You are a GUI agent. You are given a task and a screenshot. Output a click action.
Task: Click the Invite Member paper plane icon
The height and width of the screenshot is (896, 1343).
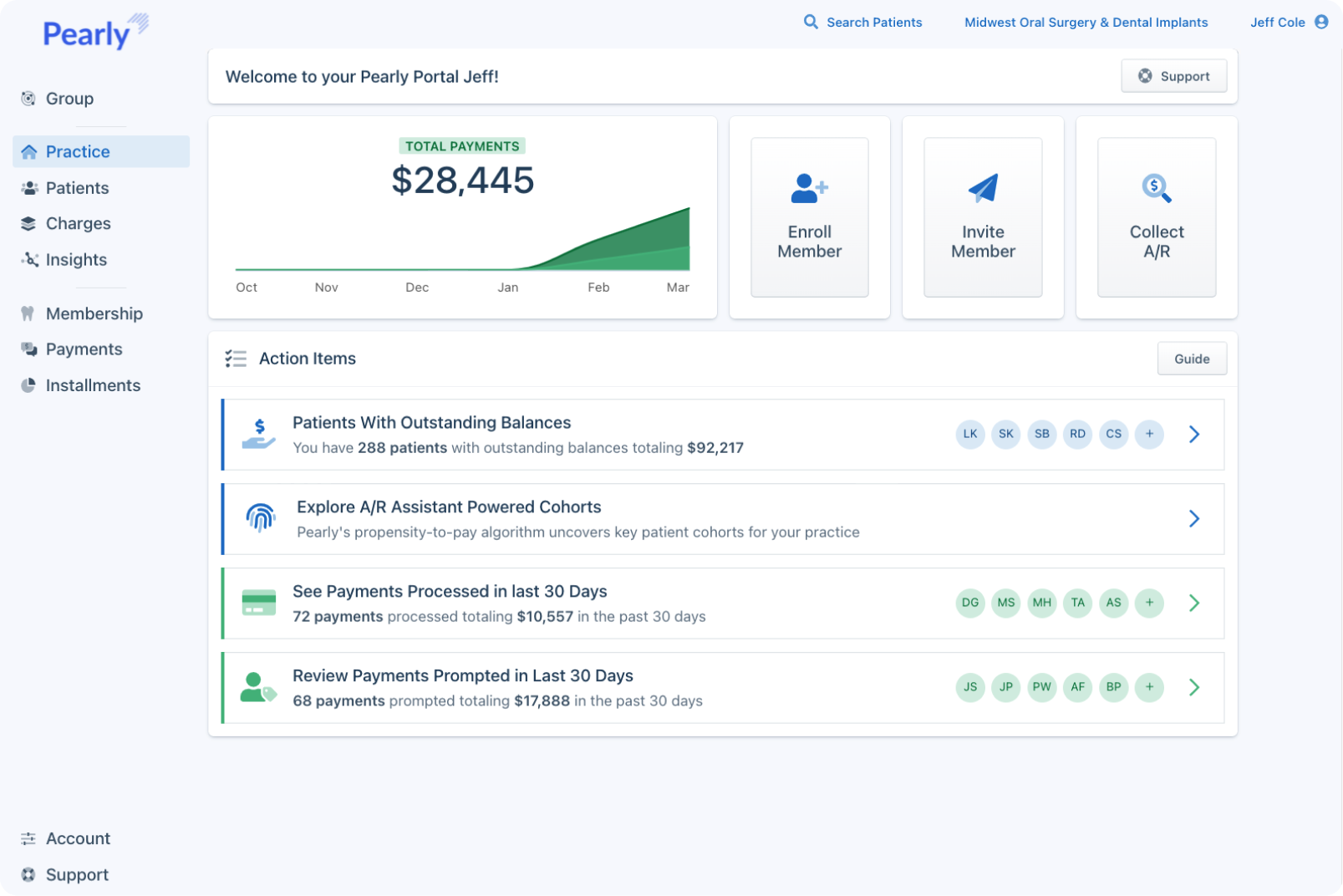[984, 188]
